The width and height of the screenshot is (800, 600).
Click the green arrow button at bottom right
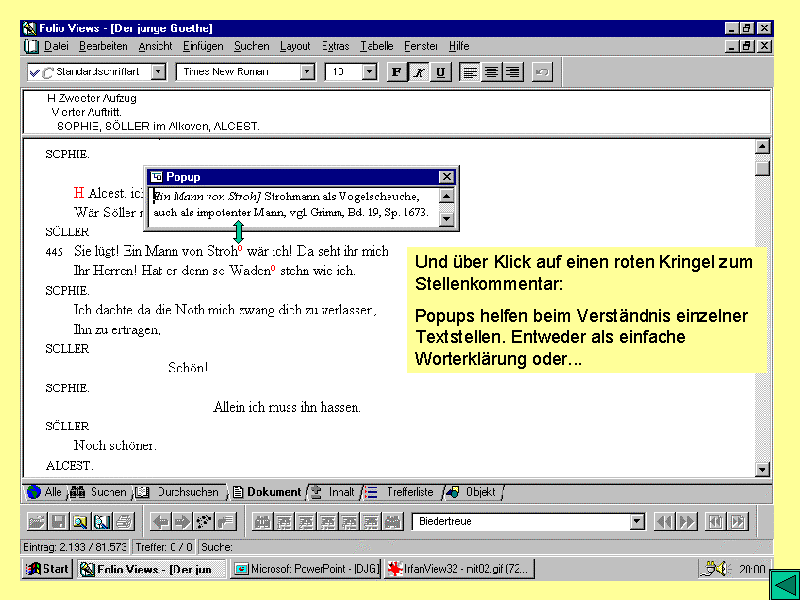[x=780, y=583]
